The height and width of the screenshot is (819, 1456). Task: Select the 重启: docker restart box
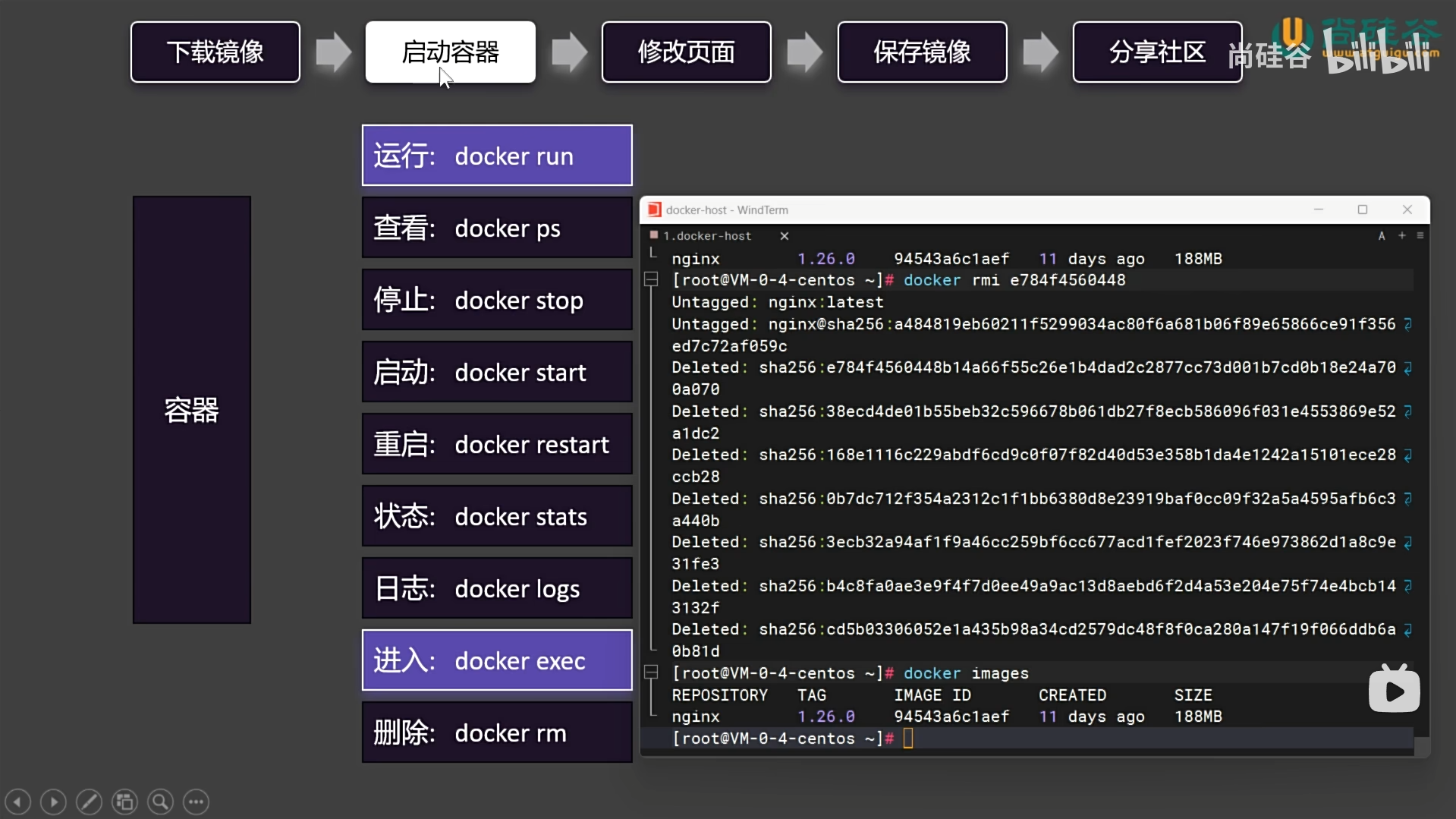(x=497, y=444)
